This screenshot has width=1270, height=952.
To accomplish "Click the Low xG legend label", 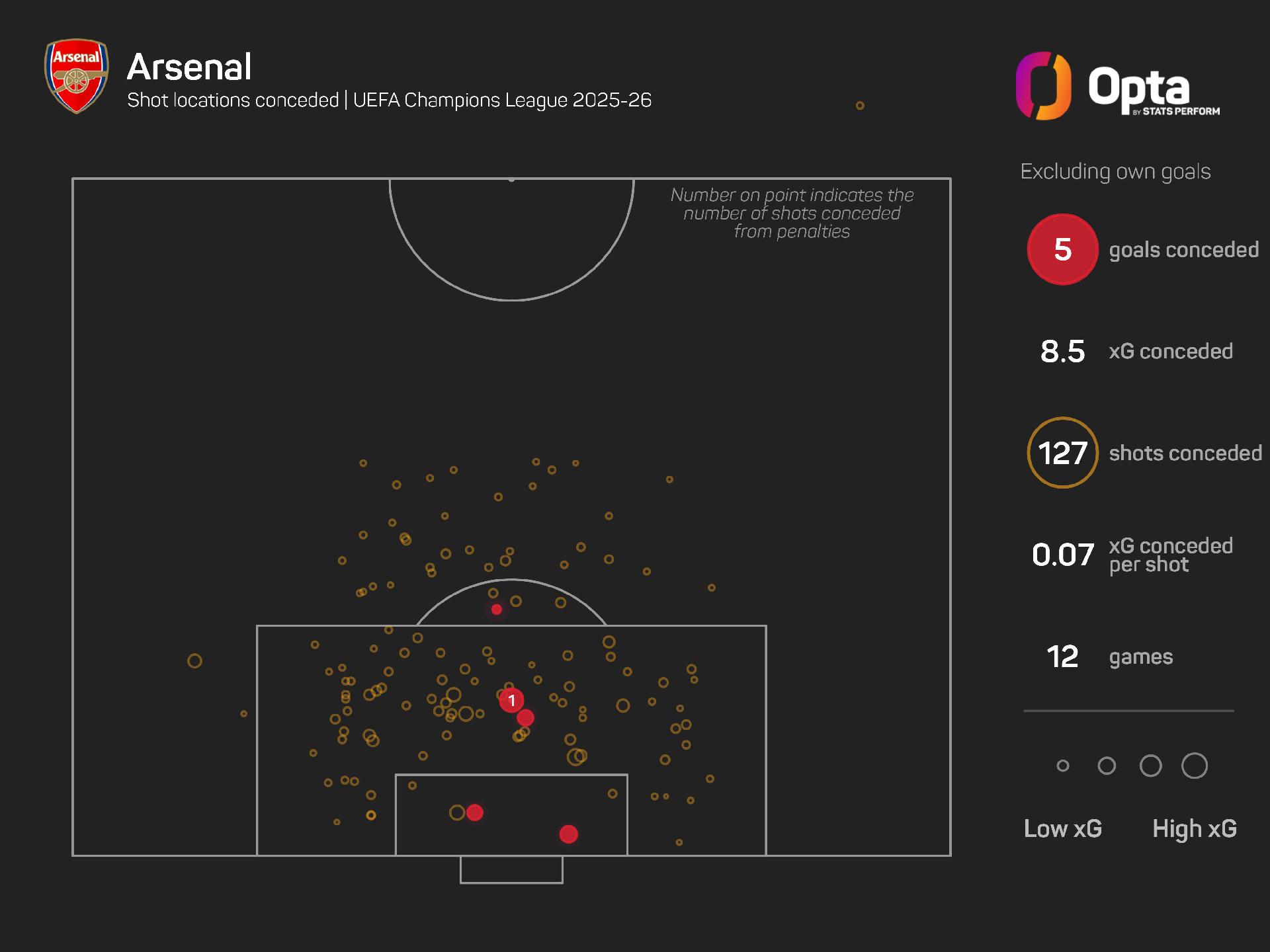I will pyautogui.click(x=1062, y=828).
